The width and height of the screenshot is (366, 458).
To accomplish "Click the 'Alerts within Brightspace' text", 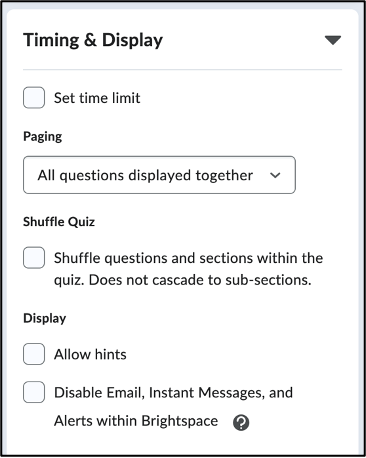I will [136, 421].
